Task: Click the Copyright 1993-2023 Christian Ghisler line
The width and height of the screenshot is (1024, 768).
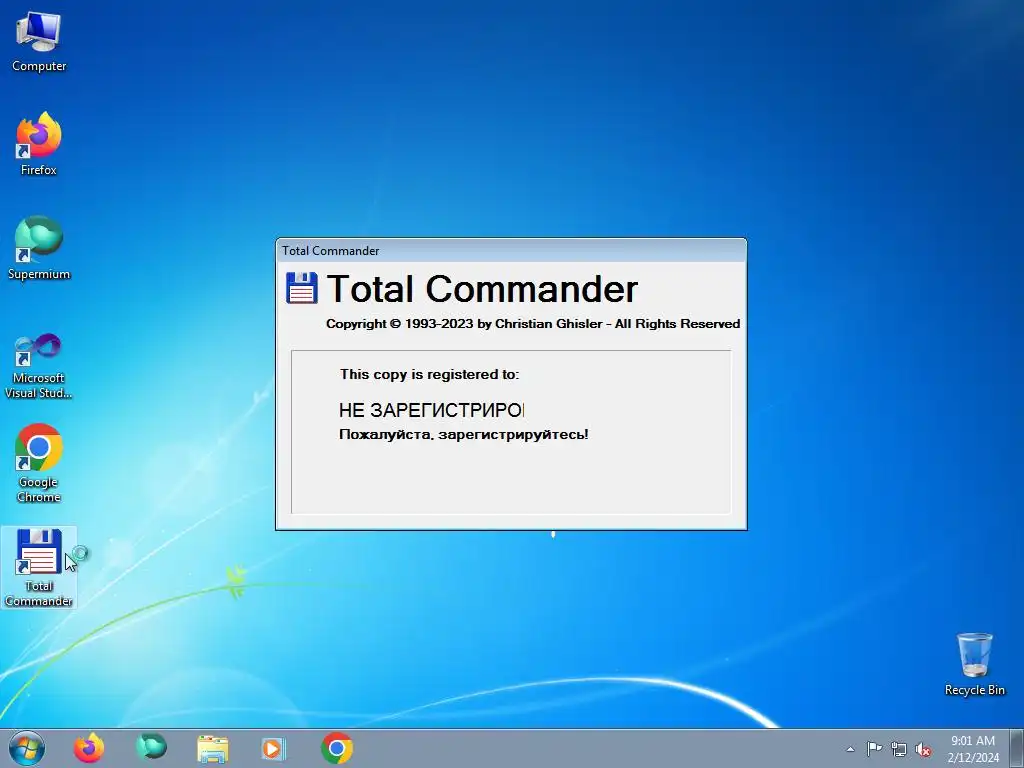Action: [533, 324]
